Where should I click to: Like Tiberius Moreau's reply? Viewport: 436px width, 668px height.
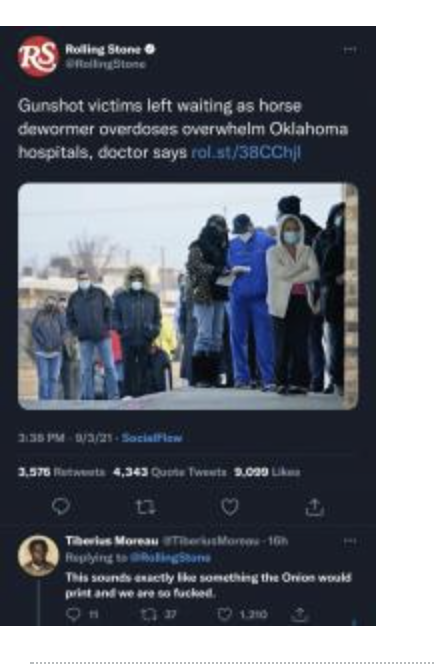[x=224, y=614]
